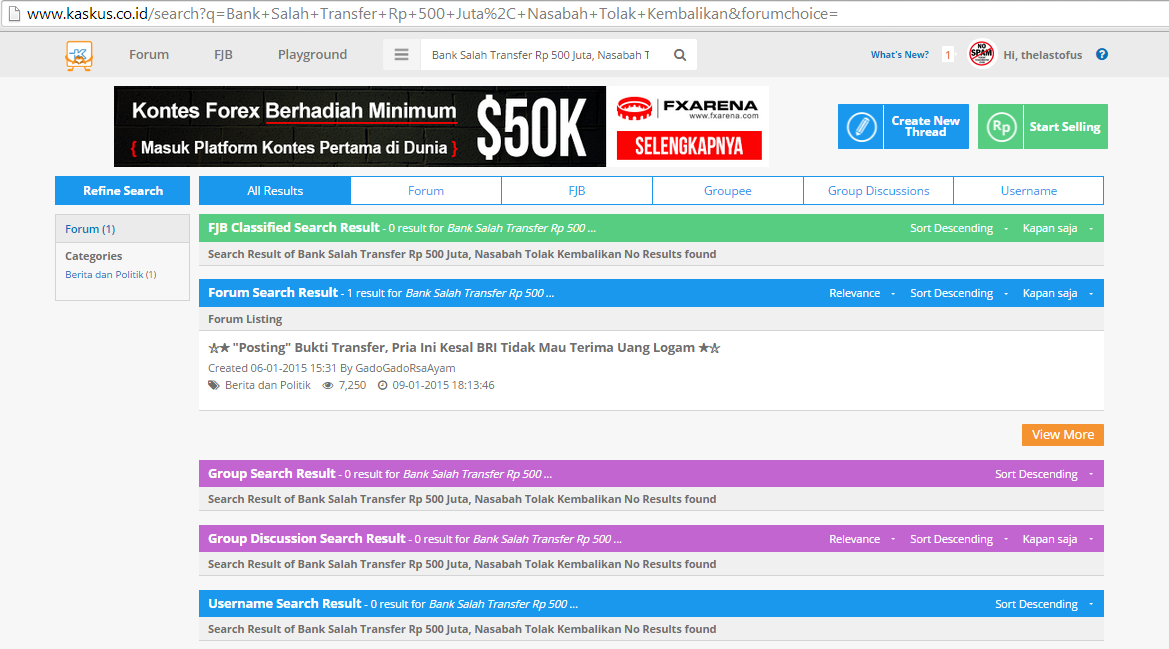Click the Group Search Result heading
This screenshot has height=649, width=1169.
click(x=271, y=473)
